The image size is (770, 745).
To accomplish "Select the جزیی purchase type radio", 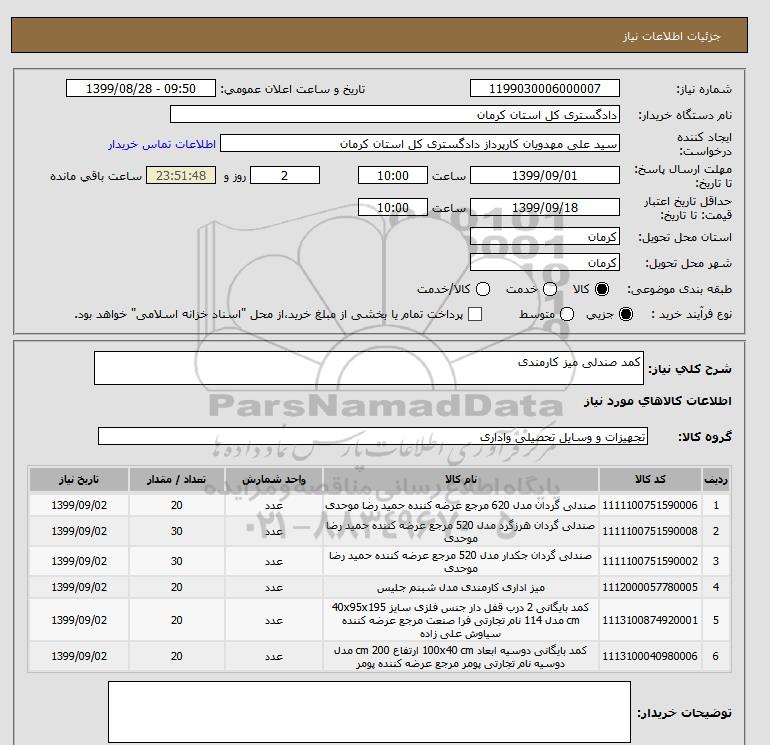I will coord(626,314).
